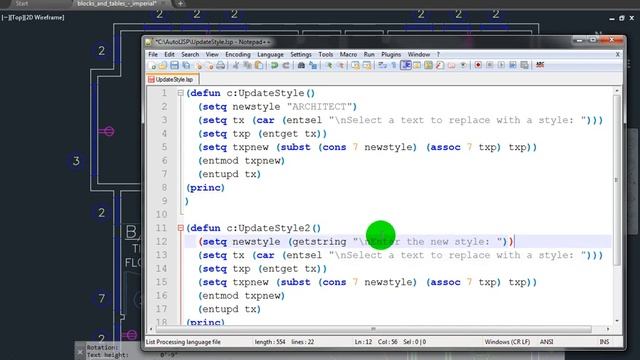Click the ANSI encoding status field
The height and width of the screenshot is (360, 640).
coord(547,342)
